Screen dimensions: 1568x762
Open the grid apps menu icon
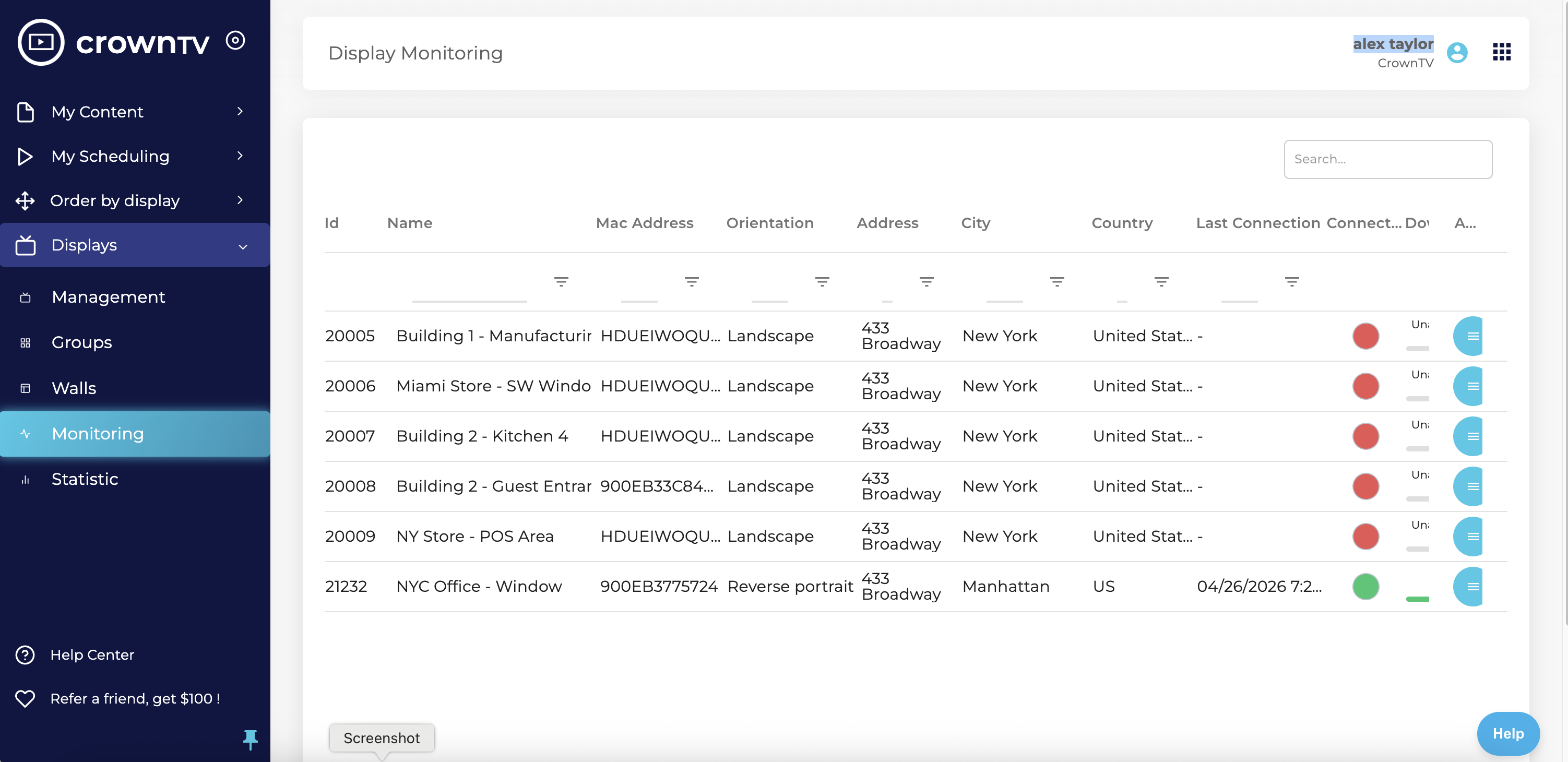pos(1502,52)
